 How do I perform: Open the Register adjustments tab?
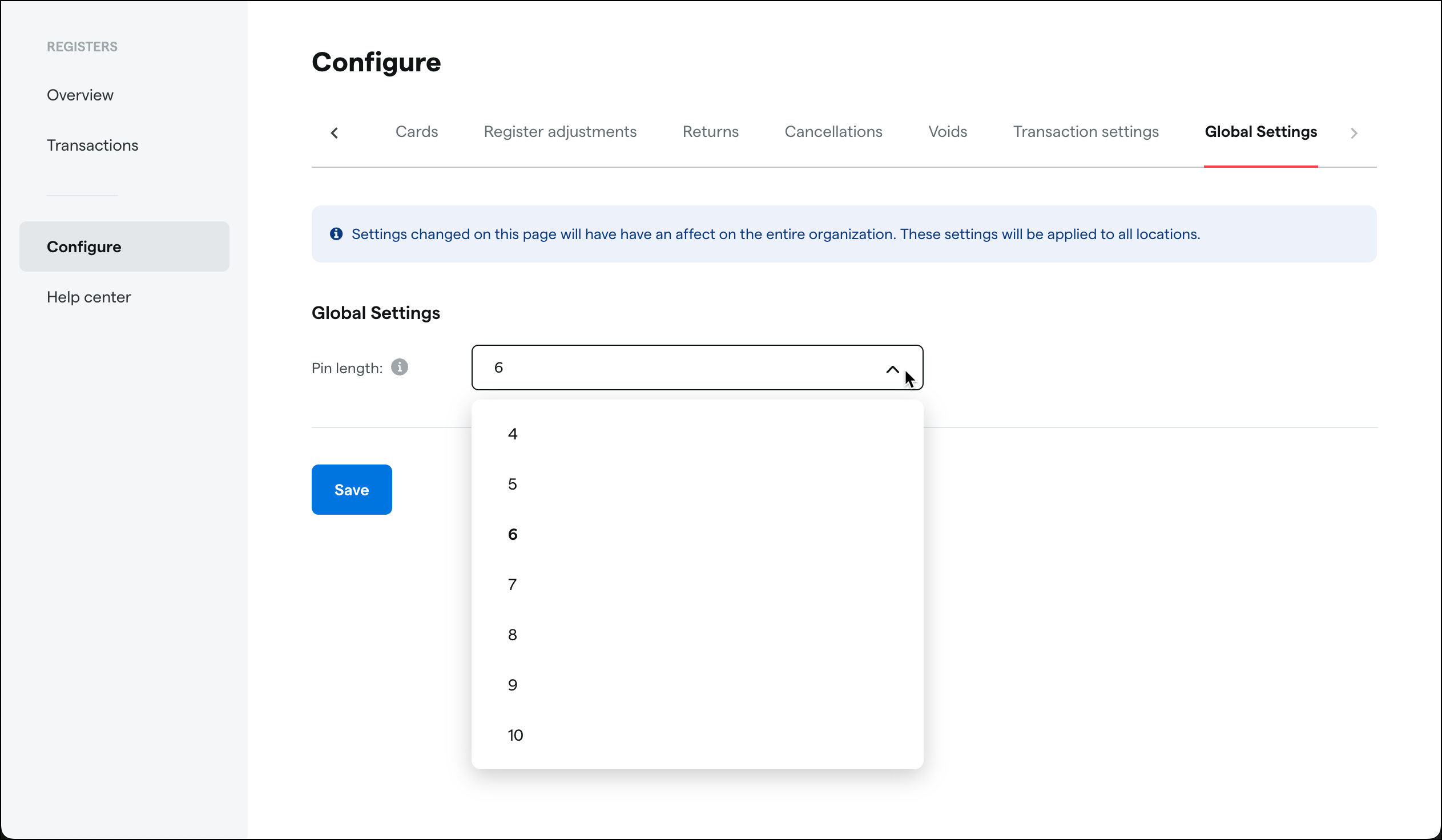click(559, 131)
